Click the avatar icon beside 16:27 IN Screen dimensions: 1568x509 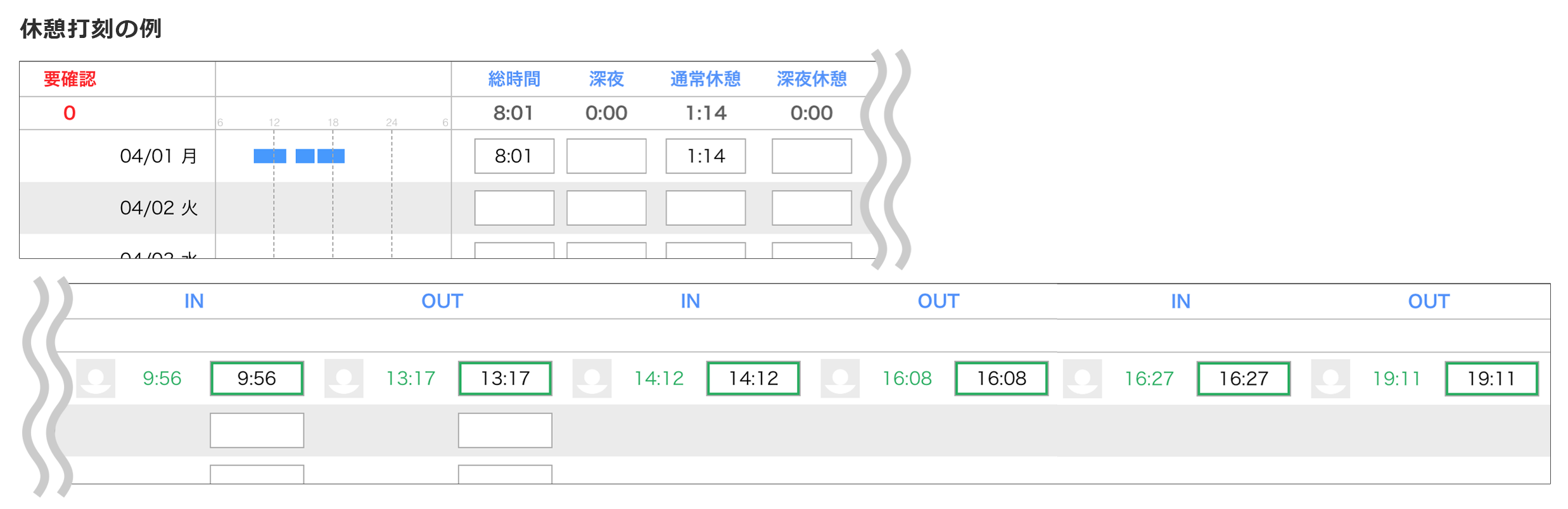1083,379
